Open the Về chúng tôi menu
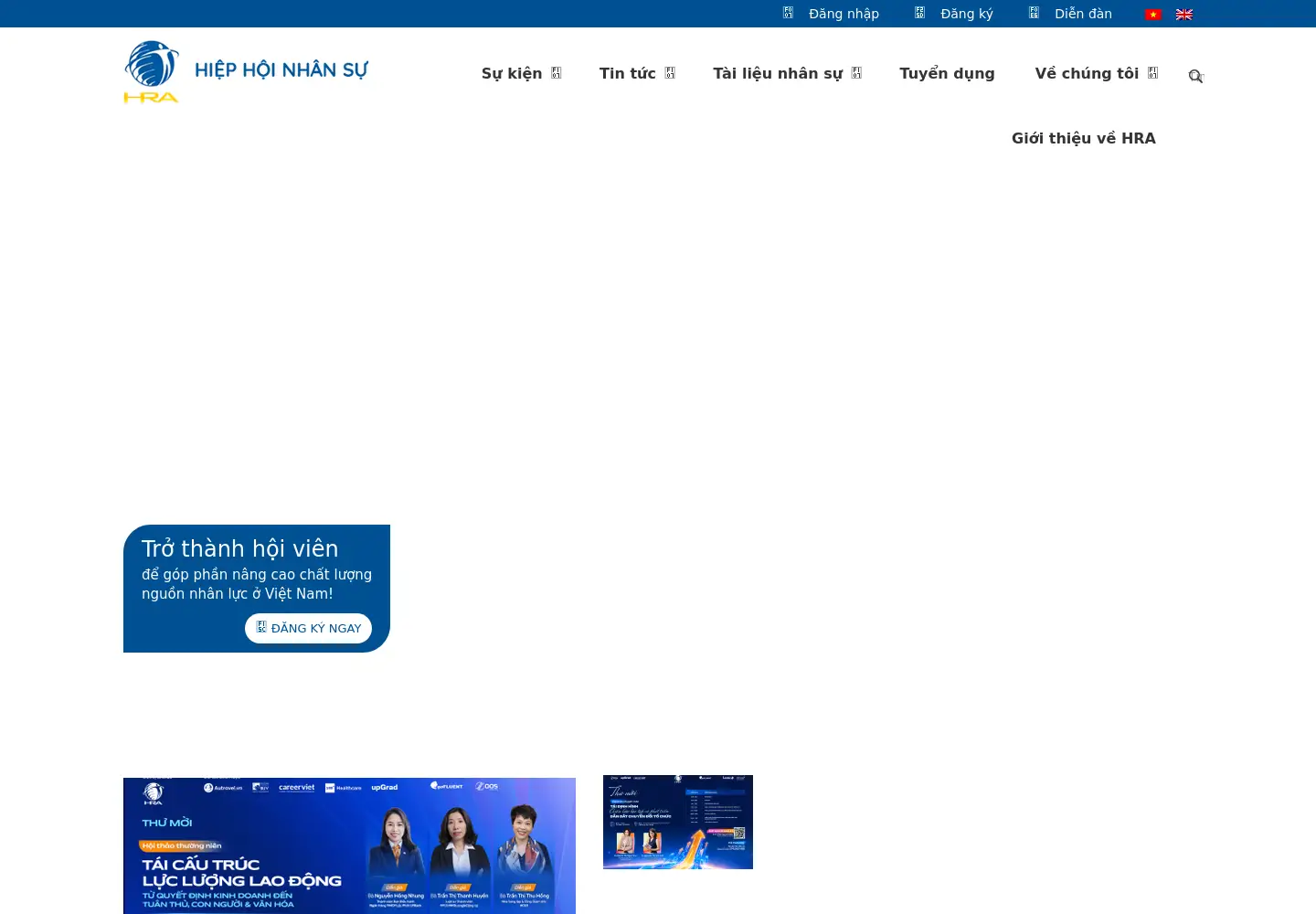The image size is (1316, 914). click(1087, 73)
